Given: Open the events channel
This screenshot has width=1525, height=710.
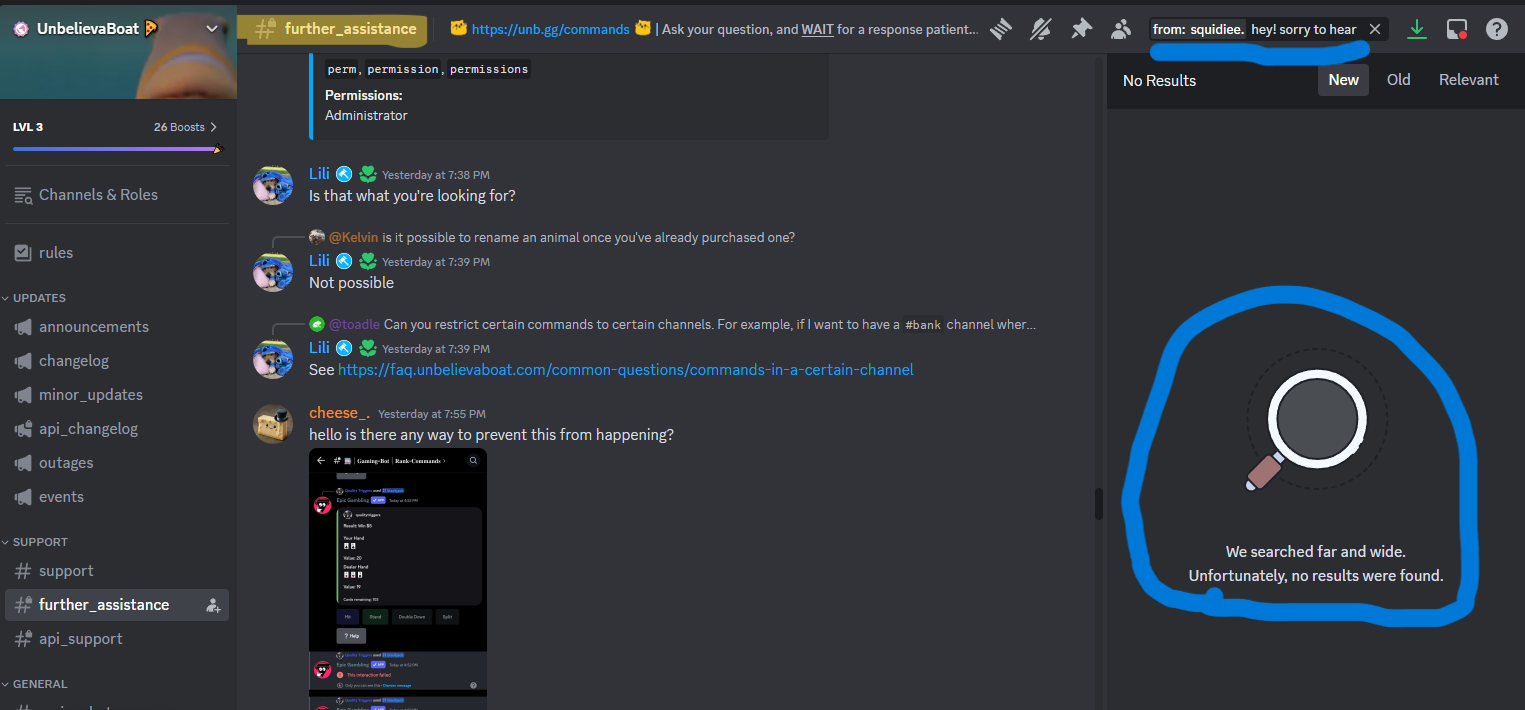Looking at the screenshot, I should (x=118, y=497).
